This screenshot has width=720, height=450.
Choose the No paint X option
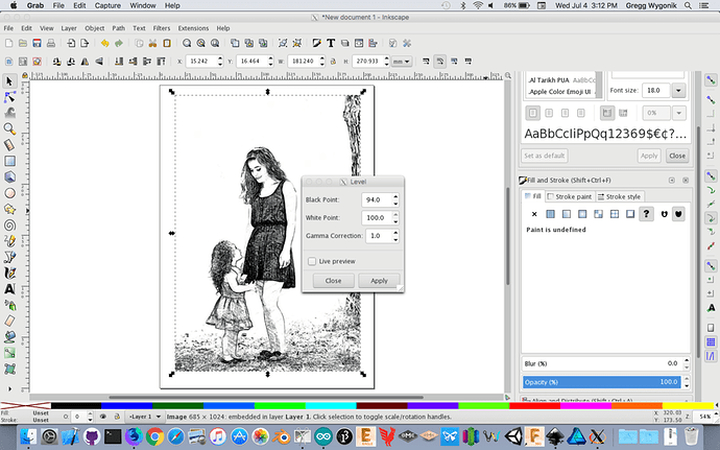(534, 214)
